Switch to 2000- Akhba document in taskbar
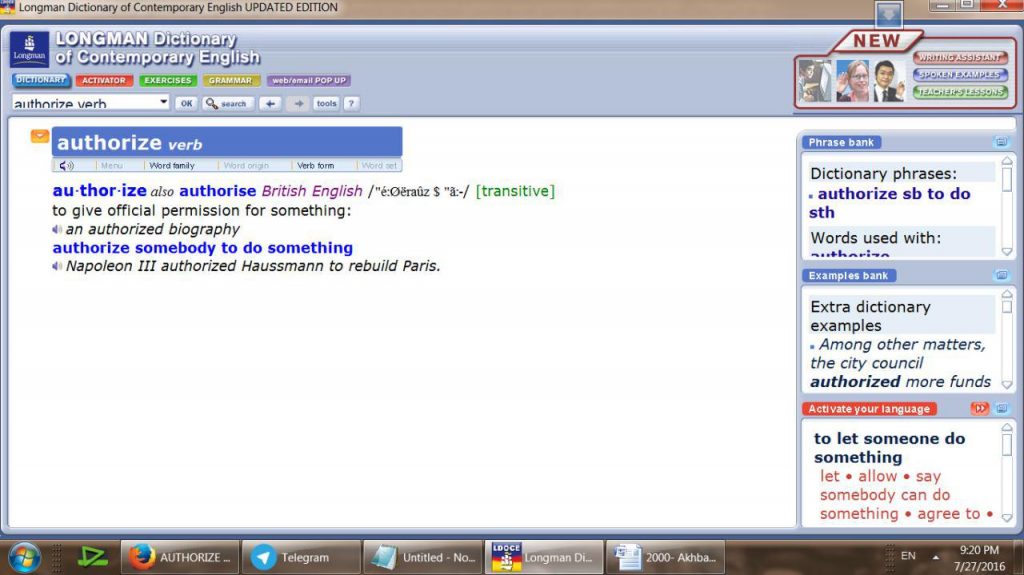Image resolution: width=1024 pixels, height=575 pixels. [665, 557]
